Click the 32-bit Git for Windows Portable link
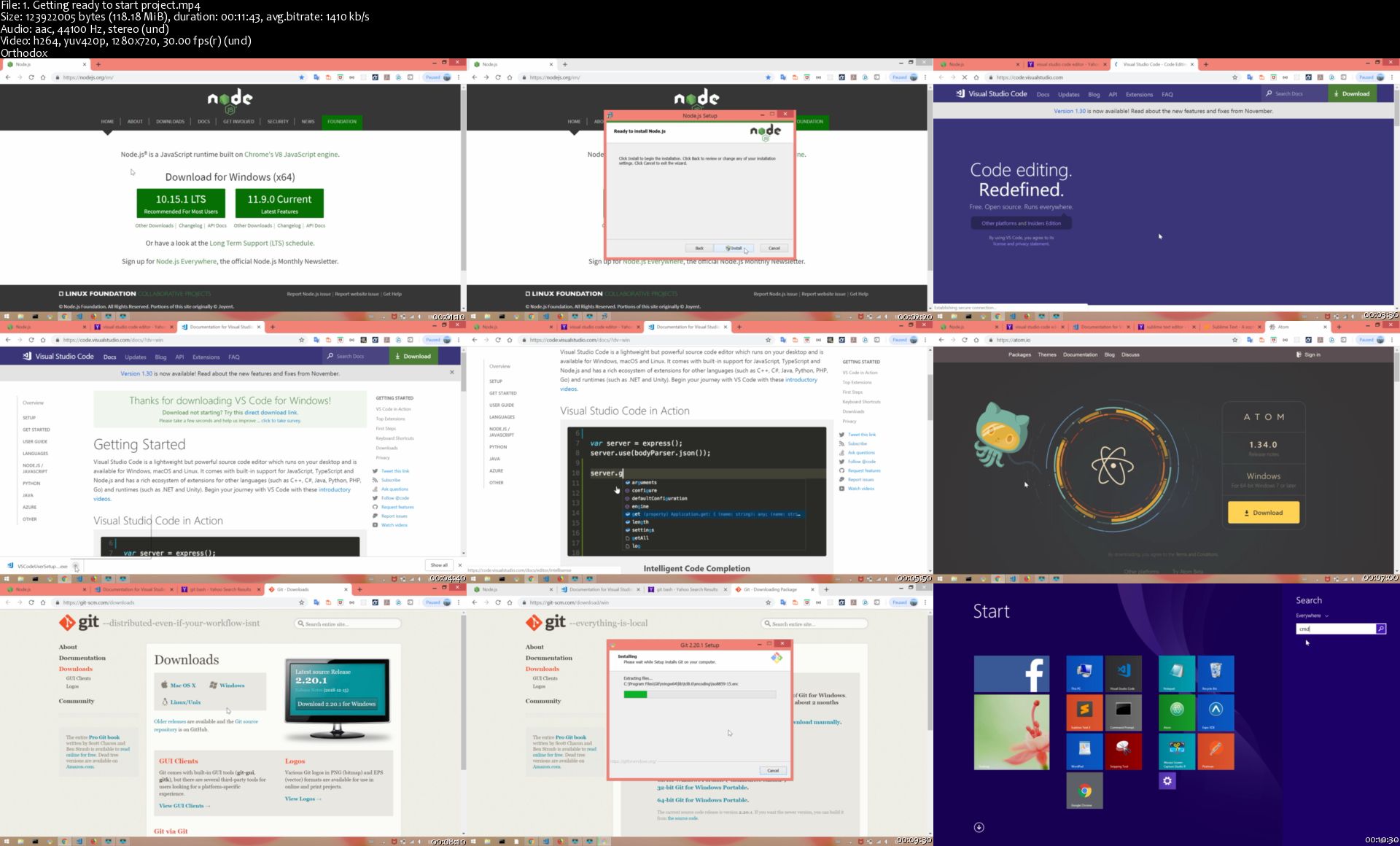Screen dimensions: 1400x846 tap(703, 788)
